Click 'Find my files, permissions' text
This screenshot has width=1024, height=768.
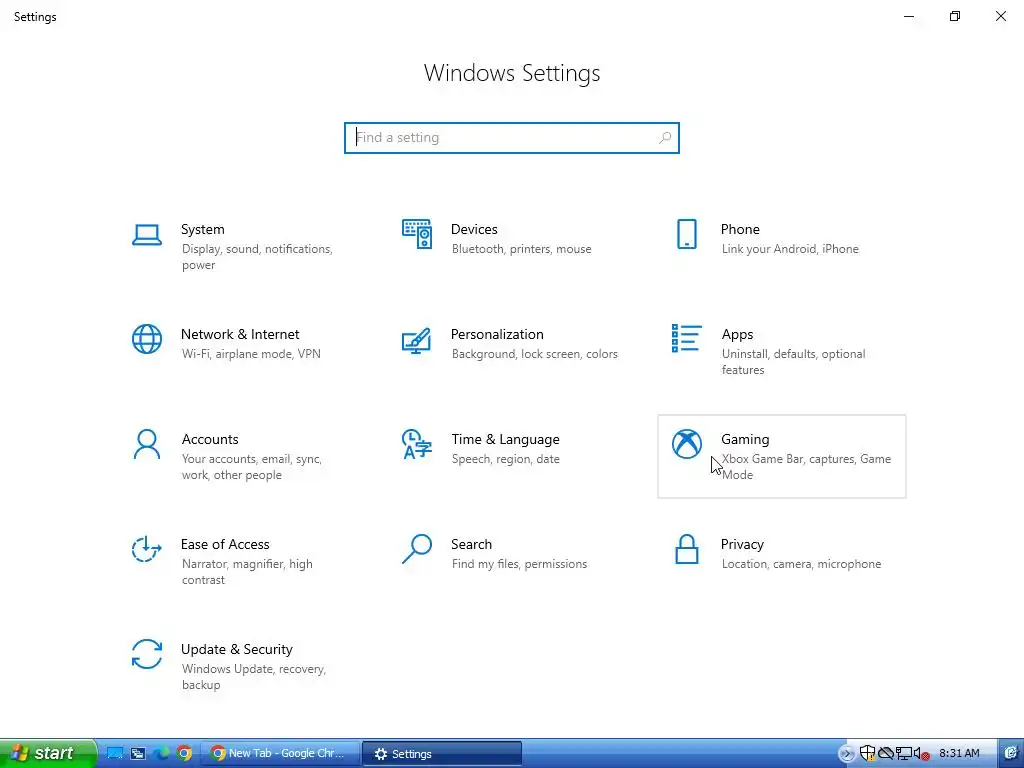point(519,564)
